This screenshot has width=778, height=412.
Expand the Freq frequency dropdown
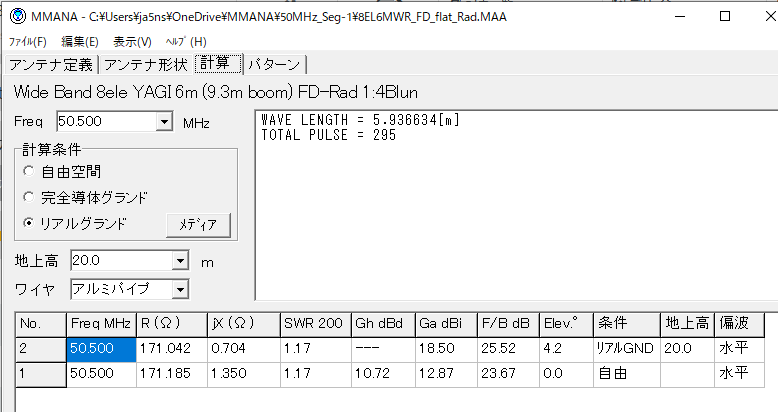coord(165,122)
